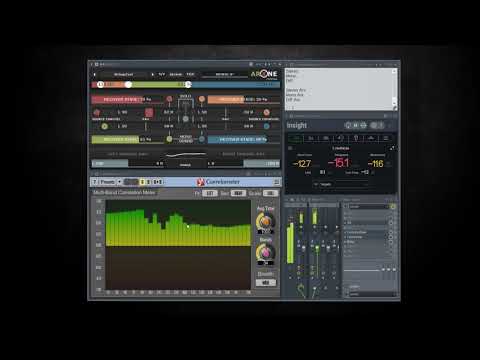
Task: Click the Voxengo logo beside Correlometer title
Action: click(200, 182)
